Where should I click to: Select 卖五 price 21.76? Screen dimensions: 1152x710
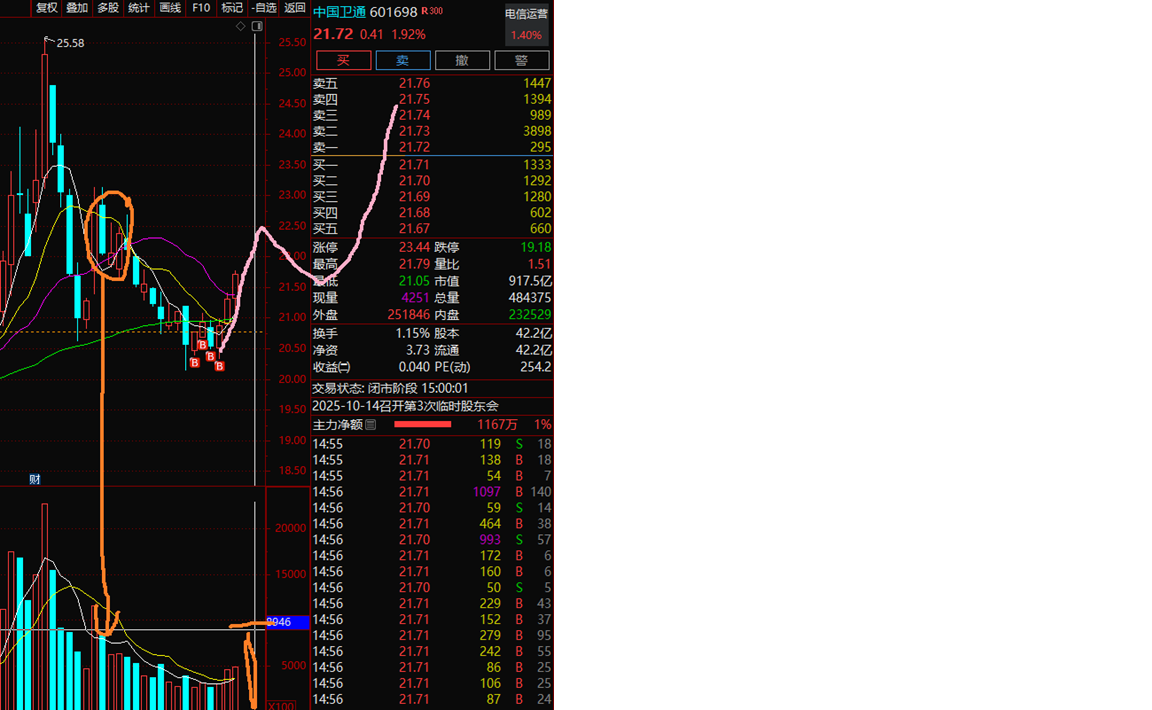[x=414, y=83]
